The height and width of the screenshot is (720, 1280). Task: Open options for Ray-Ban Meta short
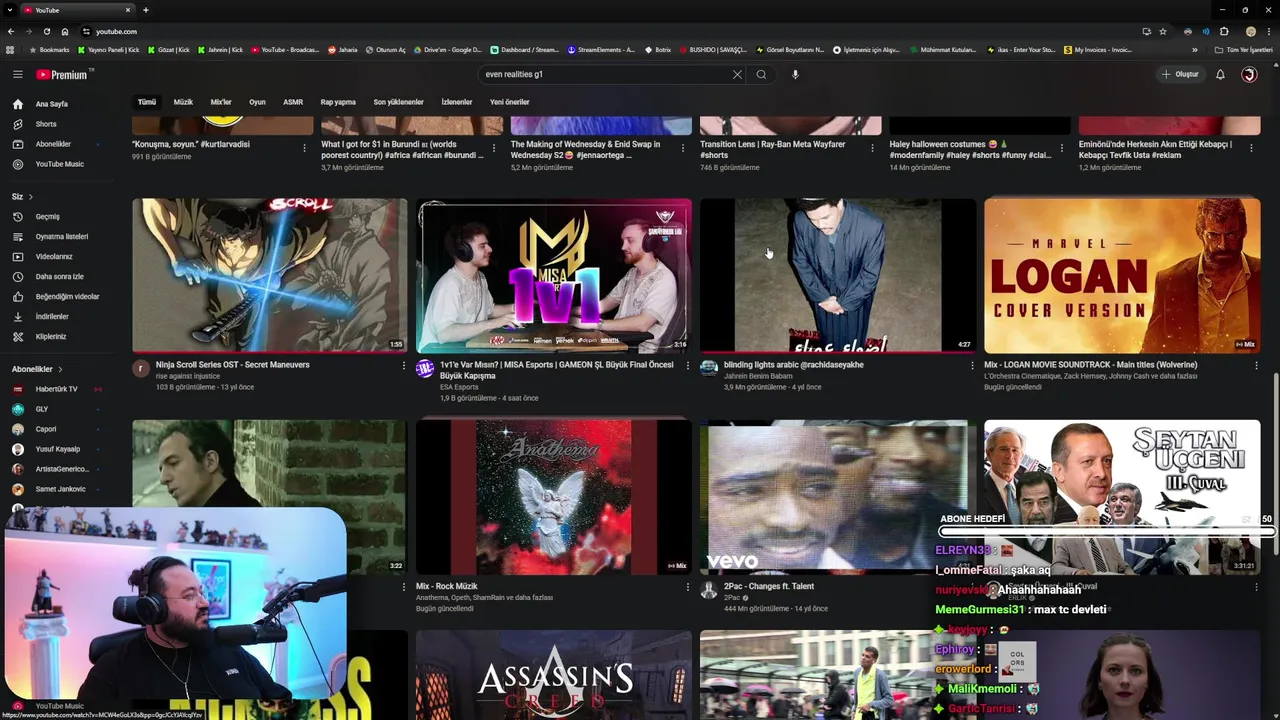[x=872, y=148]
